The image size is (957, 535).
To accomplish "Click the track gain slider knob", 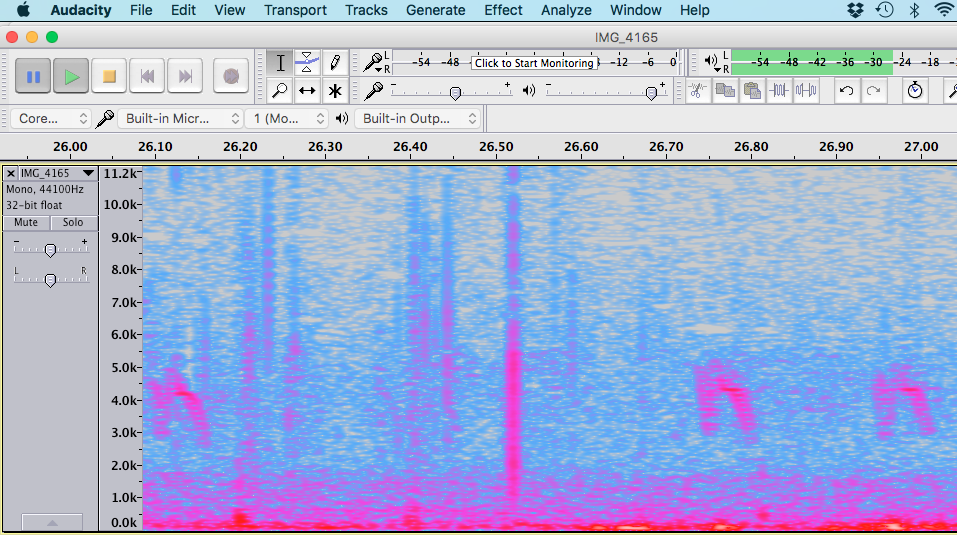I will (50, 250).
